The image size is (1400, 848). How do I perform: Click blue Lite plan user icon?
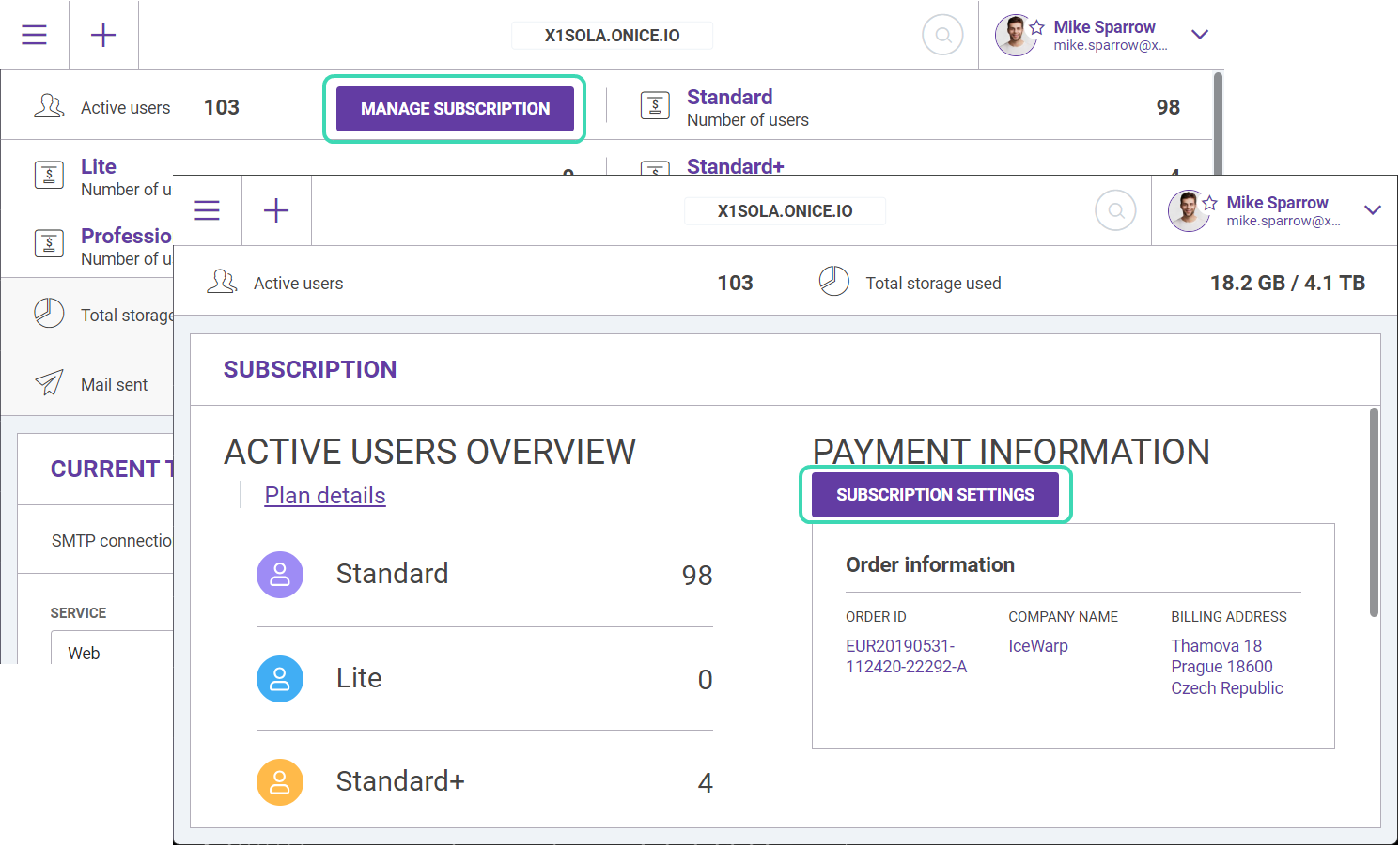(280, 679)
